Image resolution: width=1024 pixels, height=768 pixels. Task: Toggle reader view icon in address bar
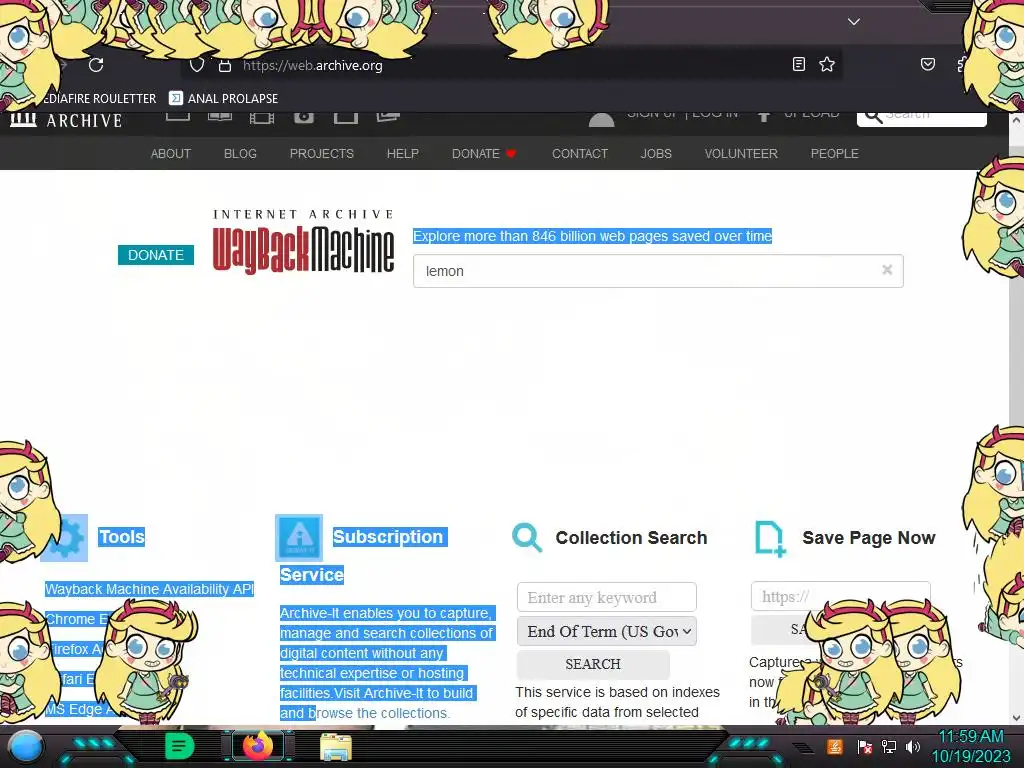tap(798, 64)
